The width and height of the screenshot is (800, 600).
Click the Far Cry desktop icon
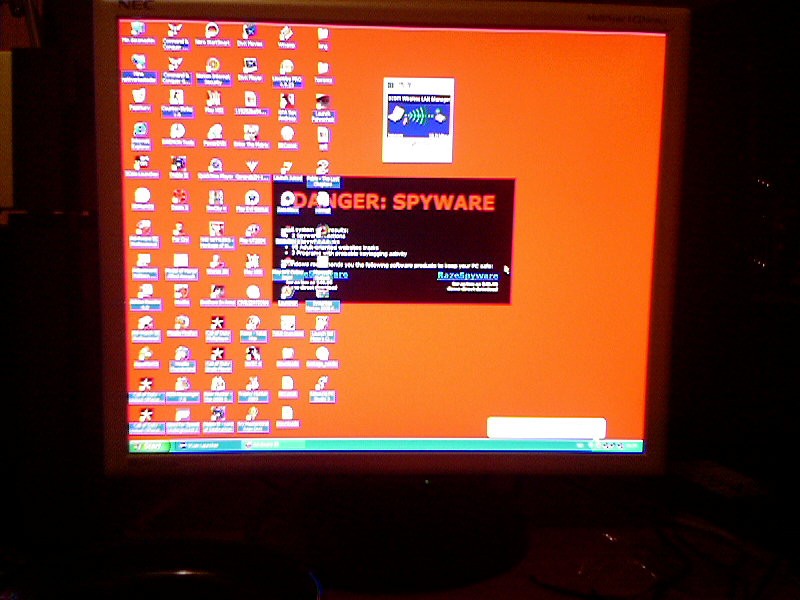(x=180, y=232)
